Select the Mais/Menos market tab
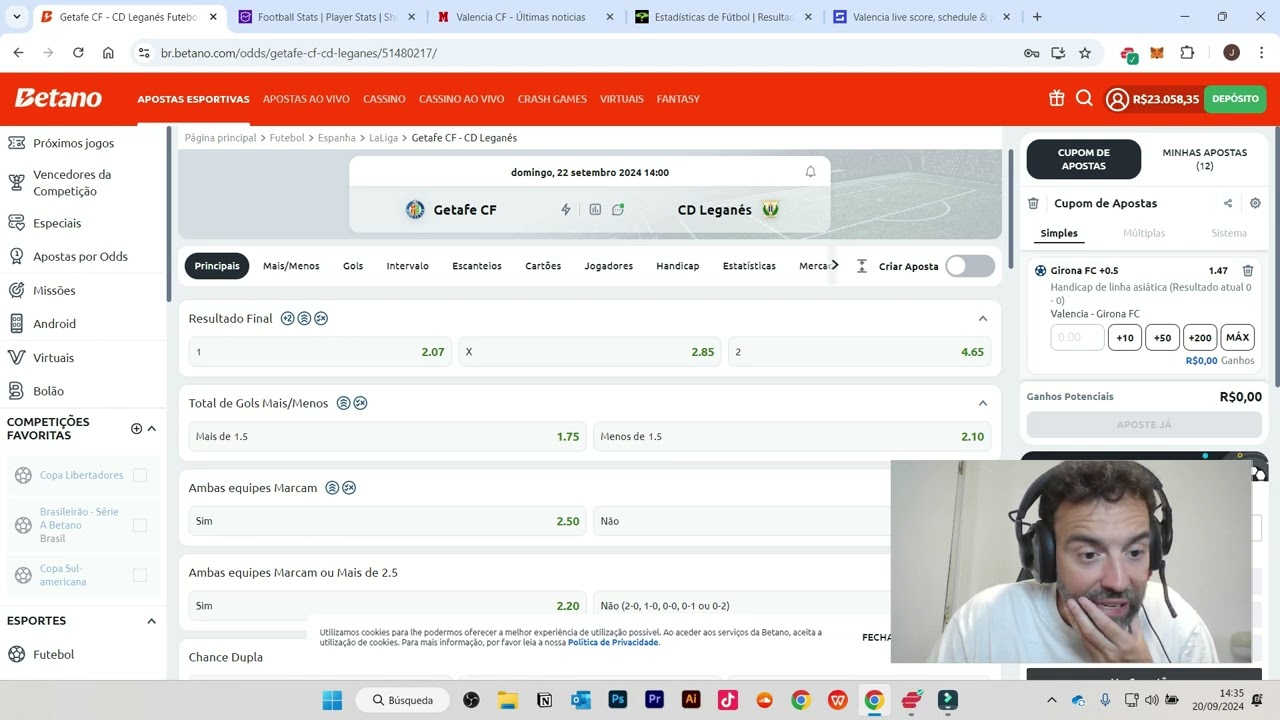The height and width of the screenshot is (720, 1280). pyautogui.click(x=291, y=266)
